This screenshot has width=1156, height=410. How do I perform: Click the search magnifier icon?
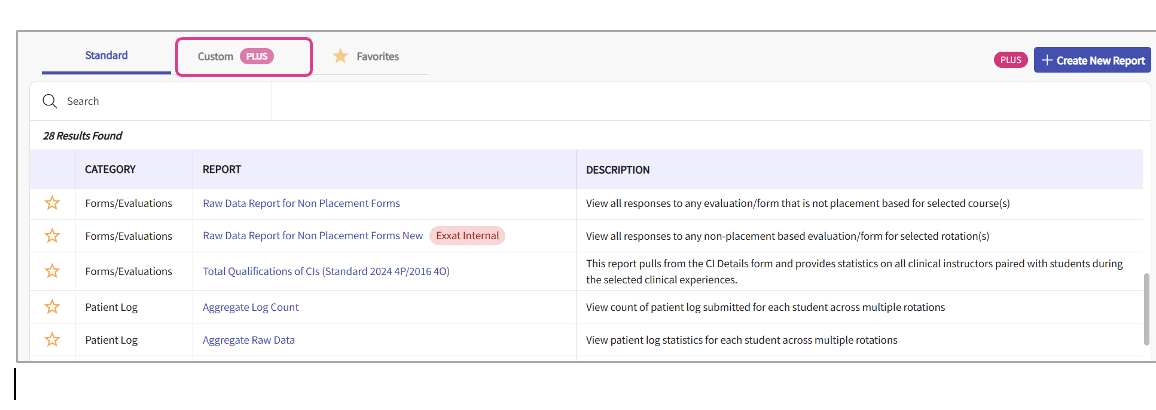pos(50,101)
